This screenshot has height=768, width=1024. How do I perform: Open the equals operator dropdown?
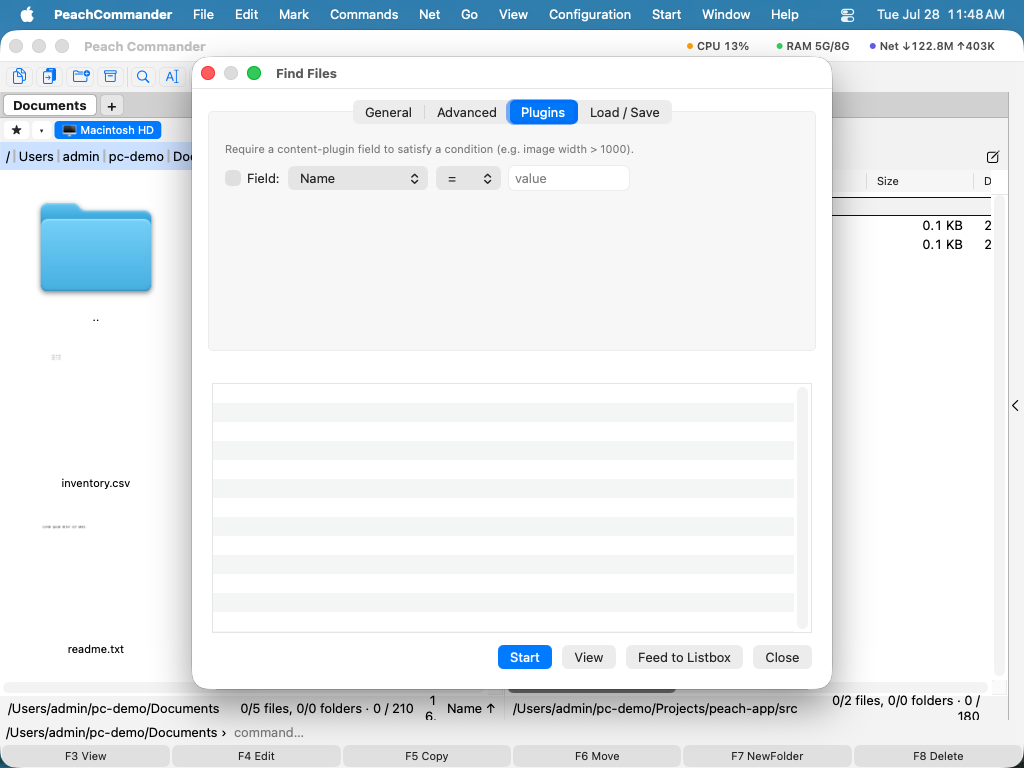468,178
